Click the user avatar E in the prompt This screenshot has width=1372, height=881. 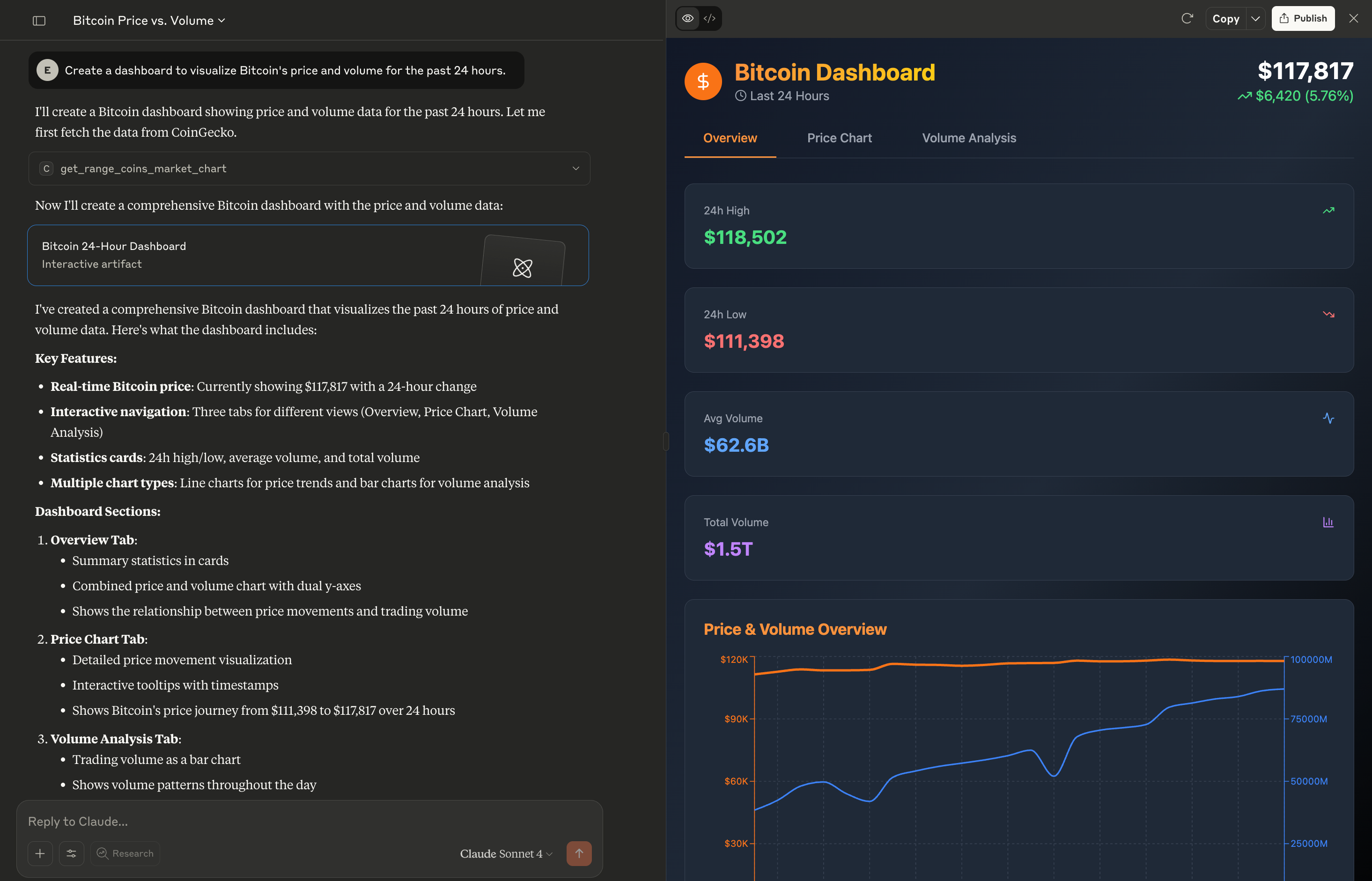[47, 70]
